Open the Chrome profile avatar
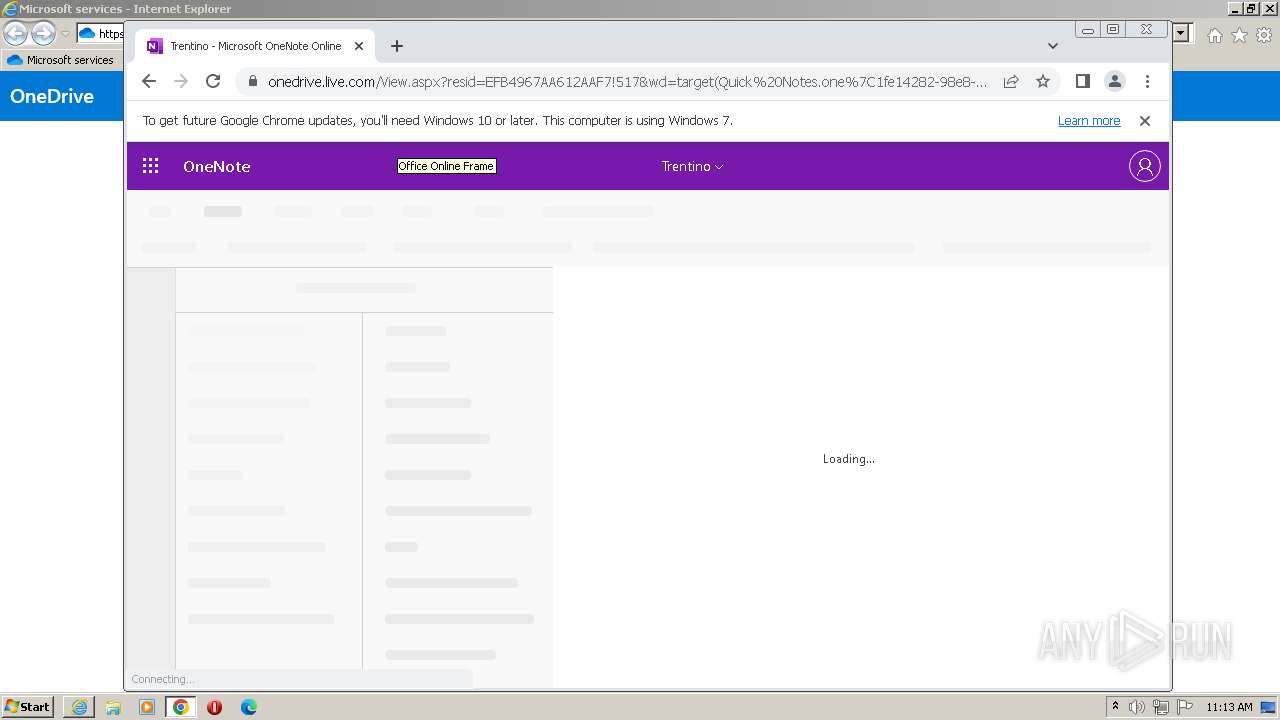Image resolution: width=1280 pixels, height=720 pixels. tap(1115, 82)
